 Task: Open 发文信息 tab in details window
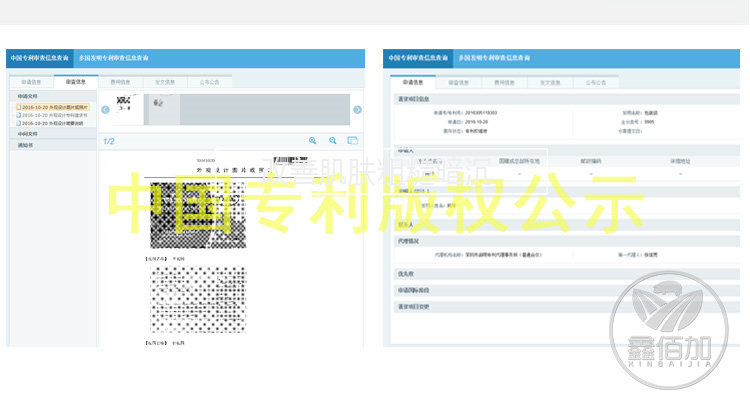coord(550,83)
